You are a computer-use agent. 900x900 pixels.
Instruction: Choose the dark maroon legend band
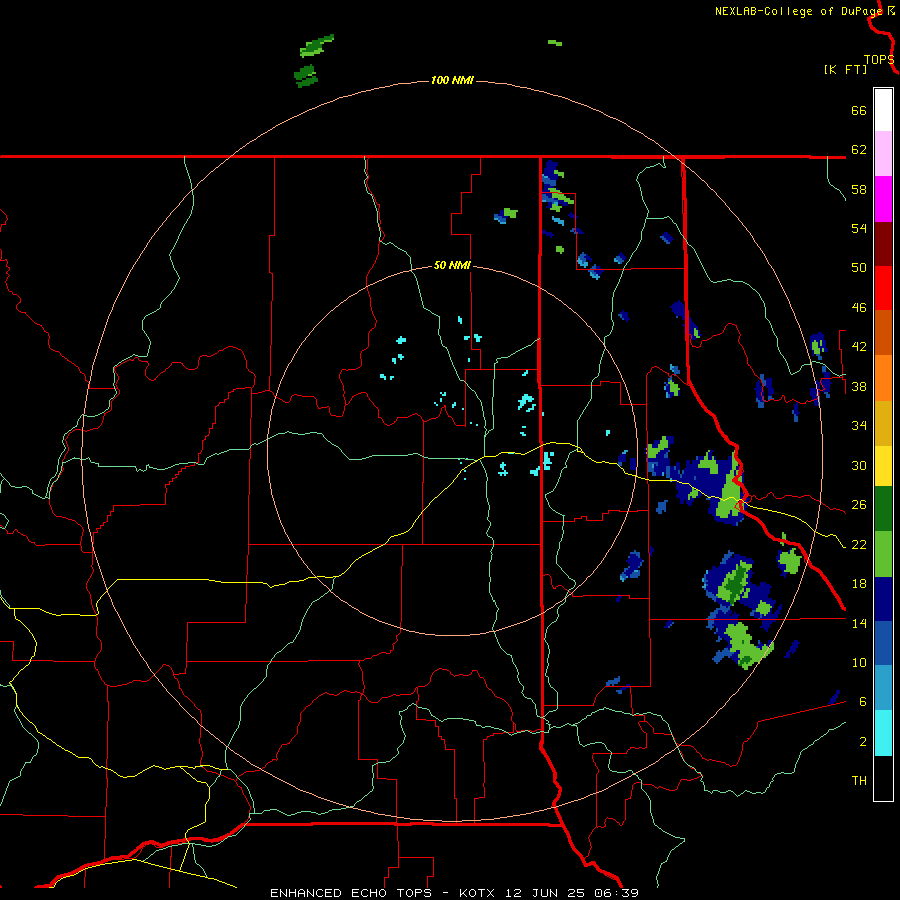[x=883, y=245]
